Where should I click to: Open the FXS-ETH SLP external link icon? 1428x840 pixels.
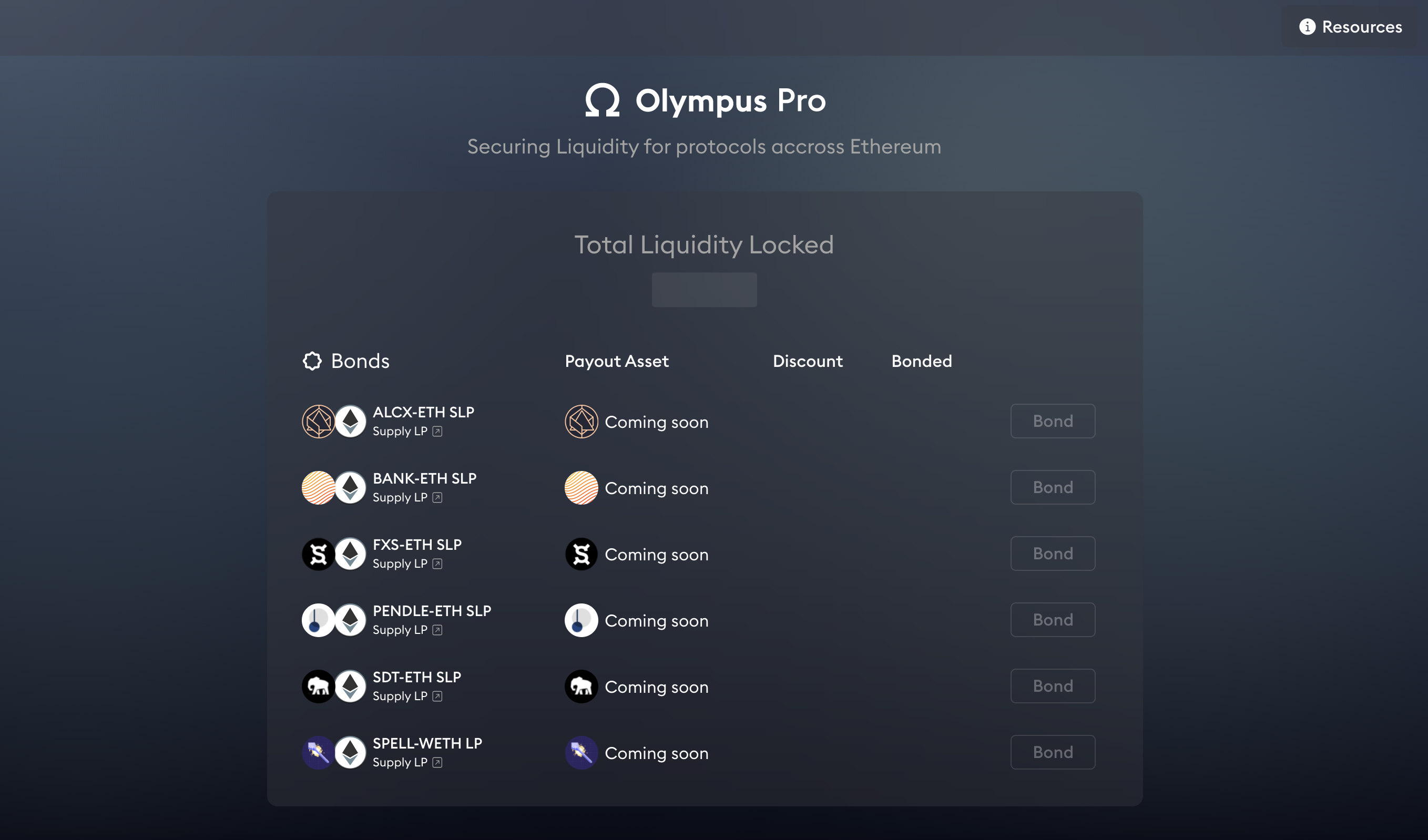[437, 564]
